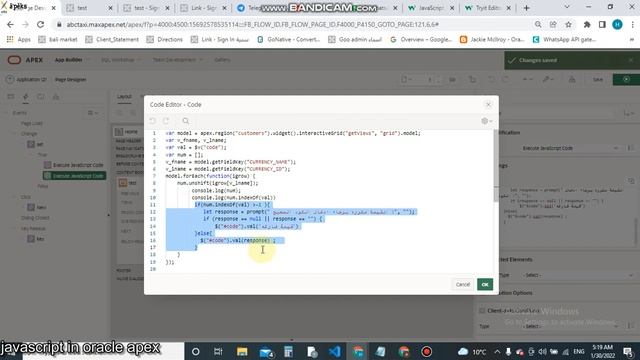Select Processing tab icon in left pane
This screenshot has width=640, height=360.
[x=41, y=97]
